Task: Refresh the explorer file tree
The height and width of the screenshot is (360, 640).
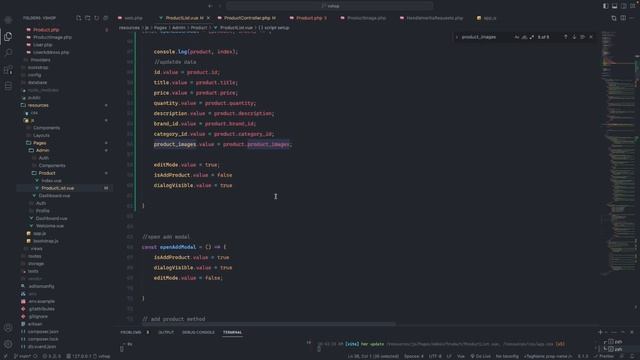Action: point(96,18)
